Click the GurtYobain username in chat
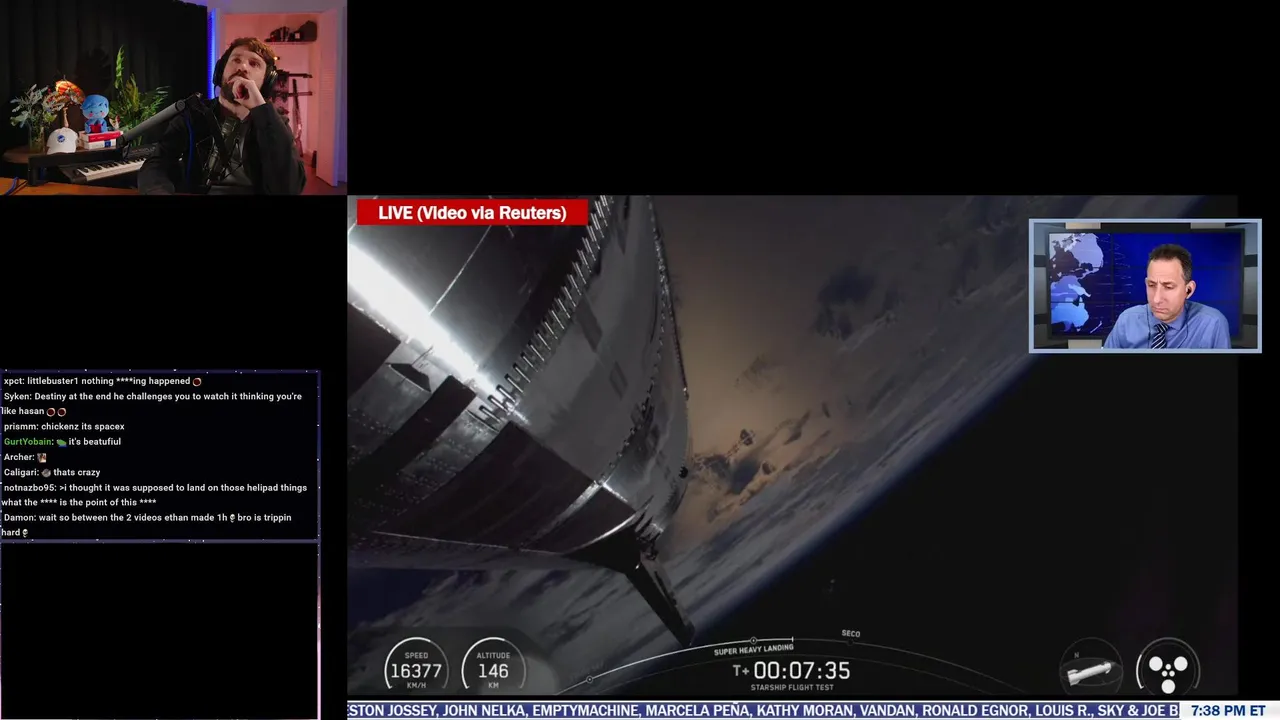This screenshot has height=720, width=1280. tap(28, 441)
